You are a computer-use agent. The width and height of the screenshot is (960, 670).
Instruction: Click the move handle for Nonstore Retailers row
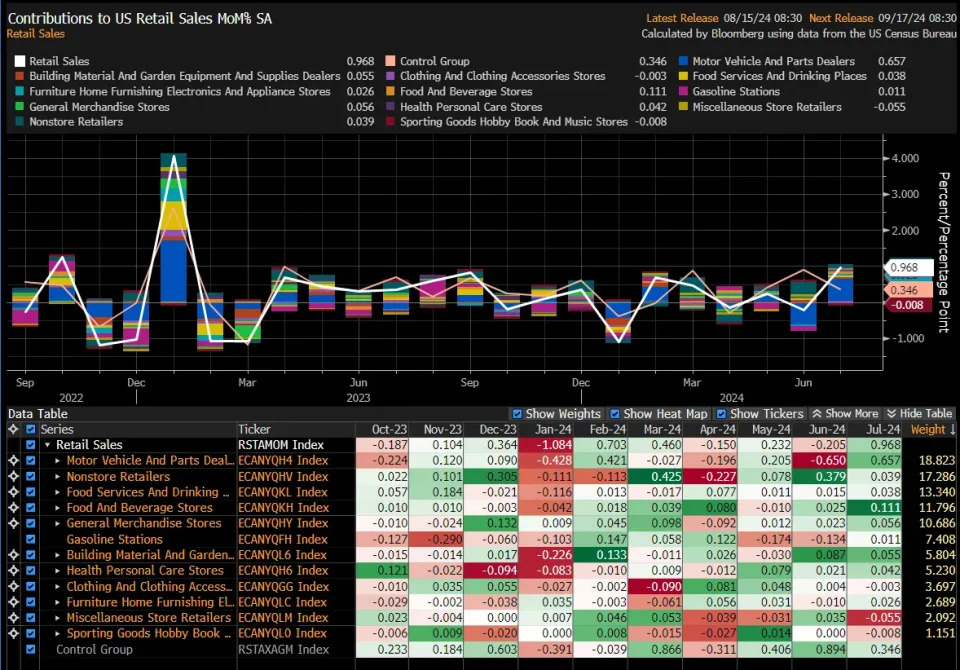click(13, 476)
